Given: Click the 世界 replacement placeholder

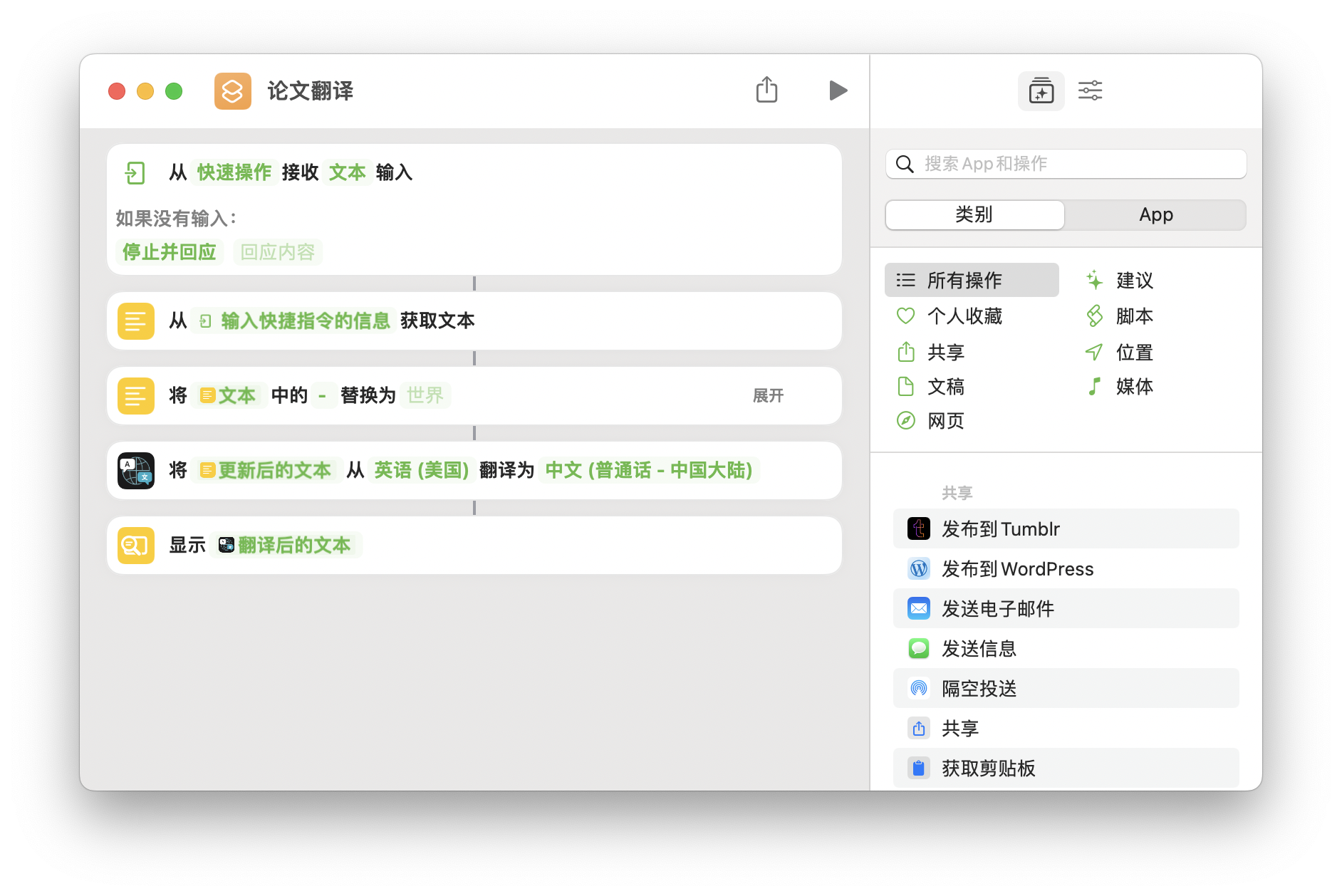Looking at the screenshot, I should pyautogui.click(x=425, y=395).
